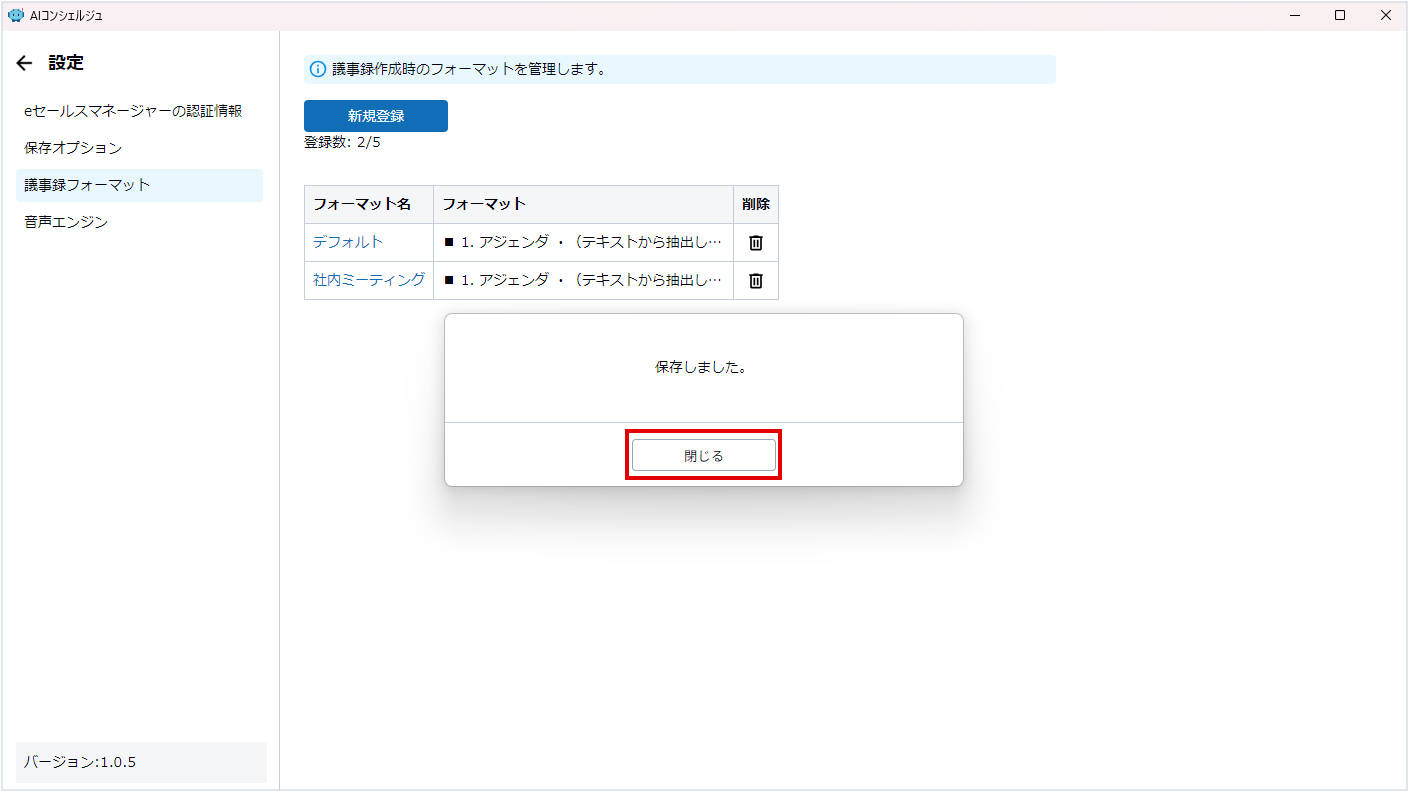Click the format text in the 社内ミーティング row

(x=582, y=281)
